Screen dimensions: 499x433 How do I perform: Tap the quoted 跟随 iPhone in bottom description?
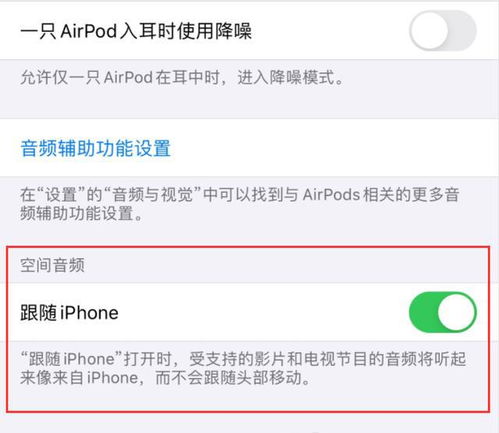(x=72, y=359)
